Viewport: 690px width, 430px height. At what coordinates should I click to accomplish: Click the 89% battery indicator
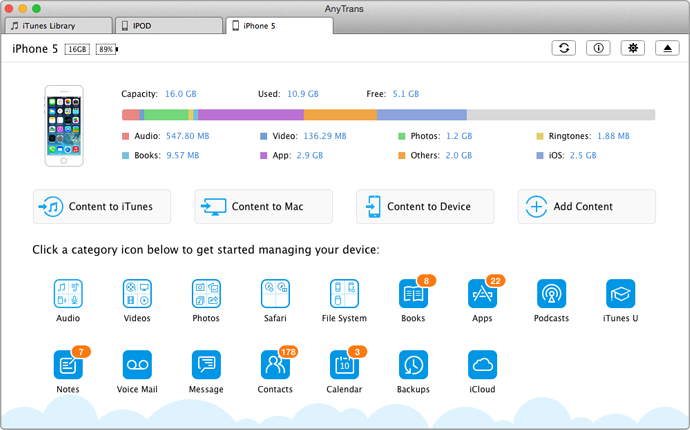(107, 49)
